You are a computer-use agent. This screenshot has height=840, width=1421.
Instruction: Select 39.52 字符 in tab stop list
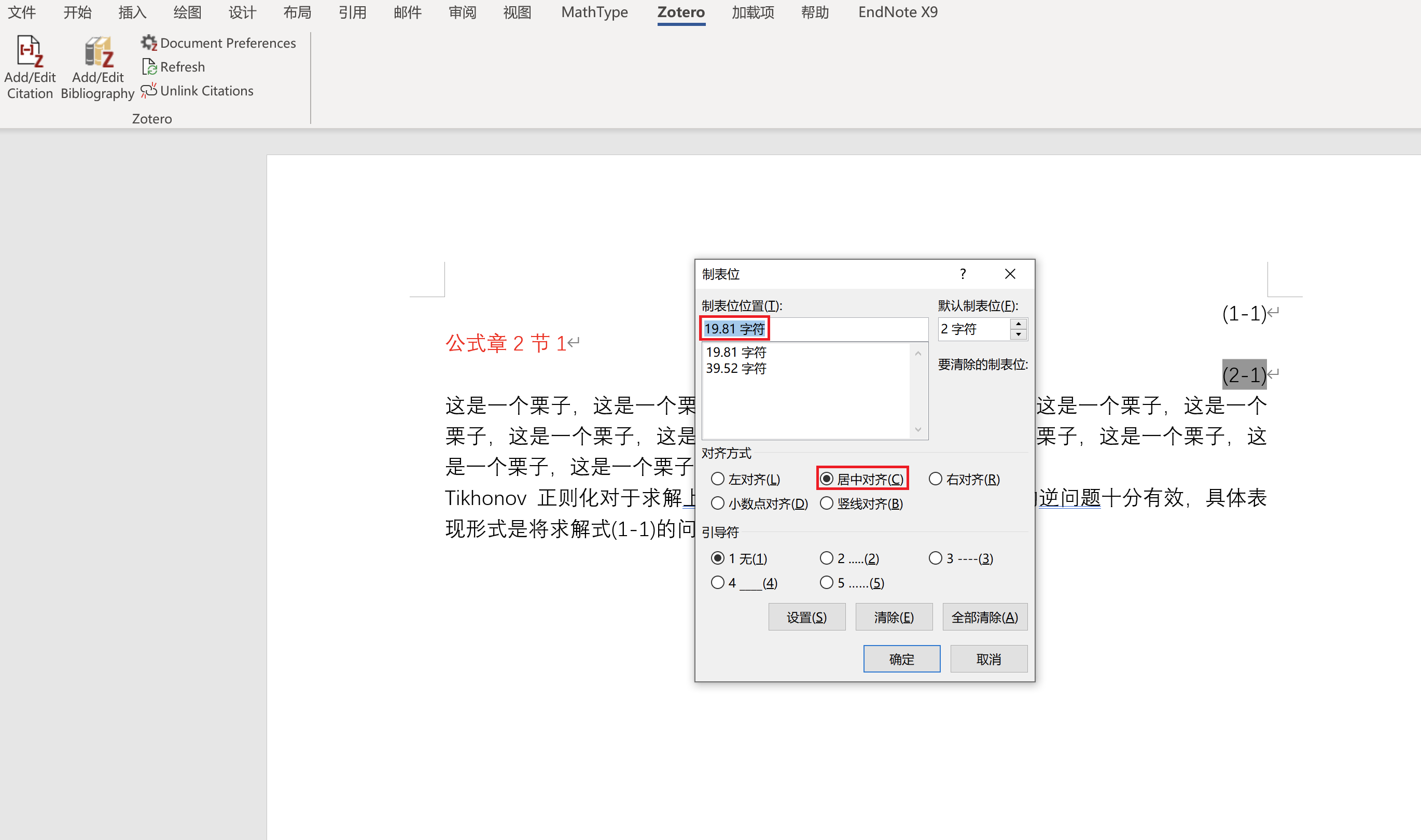(x=735, y=369)
